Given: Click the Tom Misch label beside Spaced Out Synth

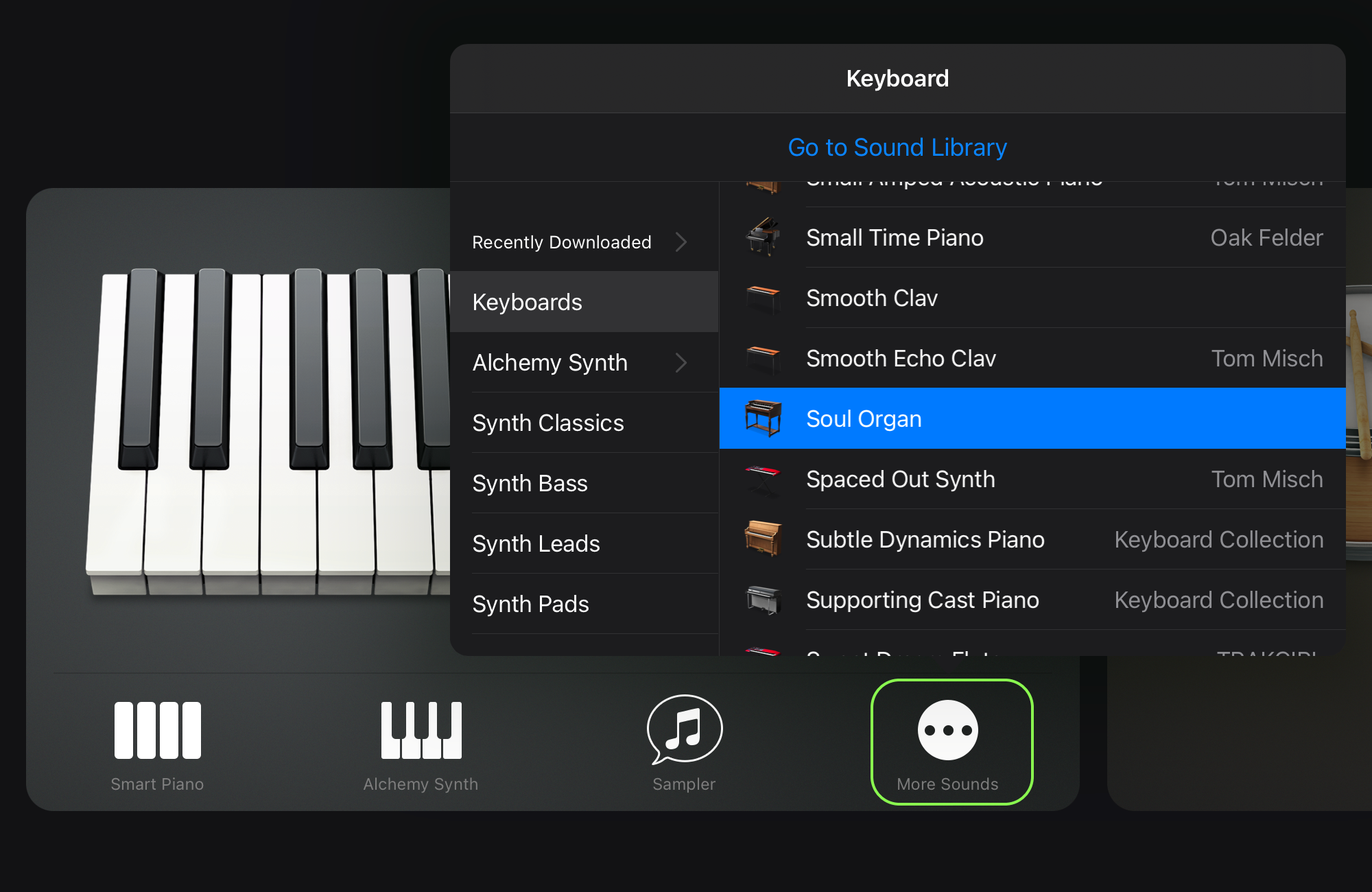Looking at the screenshot, I should pyautogui.click(x=1267, y=479).
